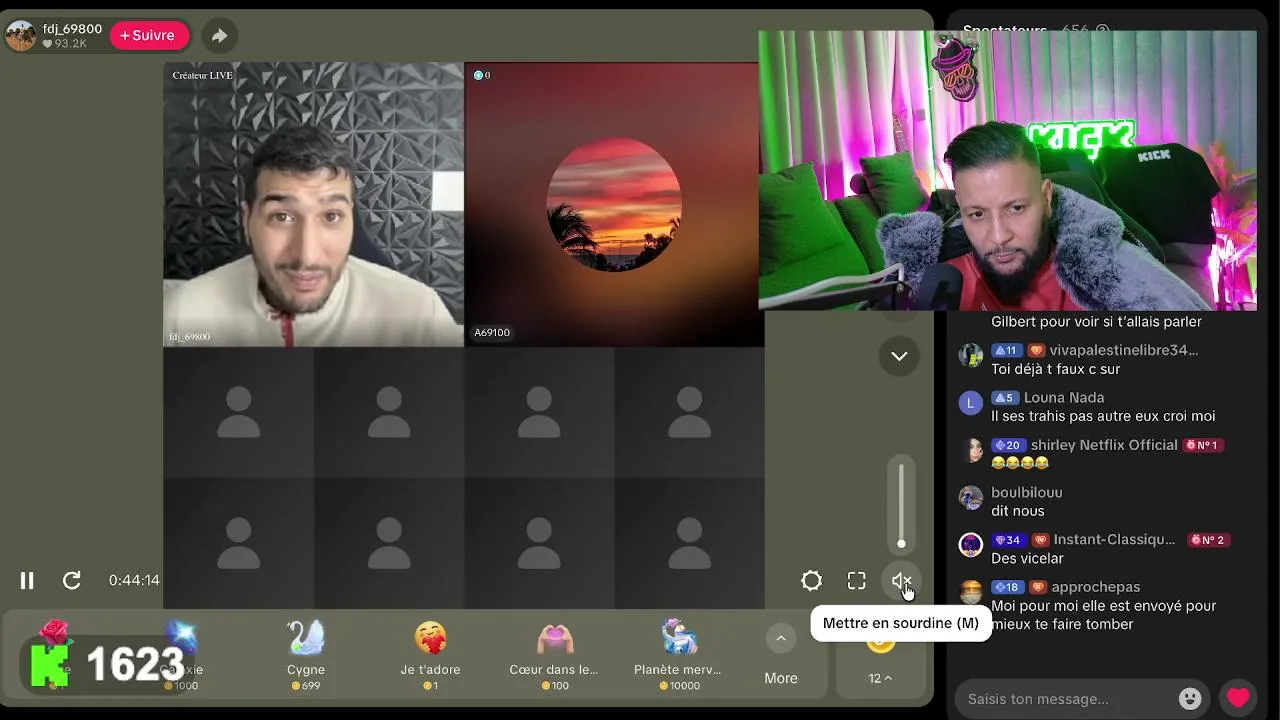Click elapsed time 0:44:14
Image resolution: width=1280 pixels, height=720 pixels.
point(134,580)
